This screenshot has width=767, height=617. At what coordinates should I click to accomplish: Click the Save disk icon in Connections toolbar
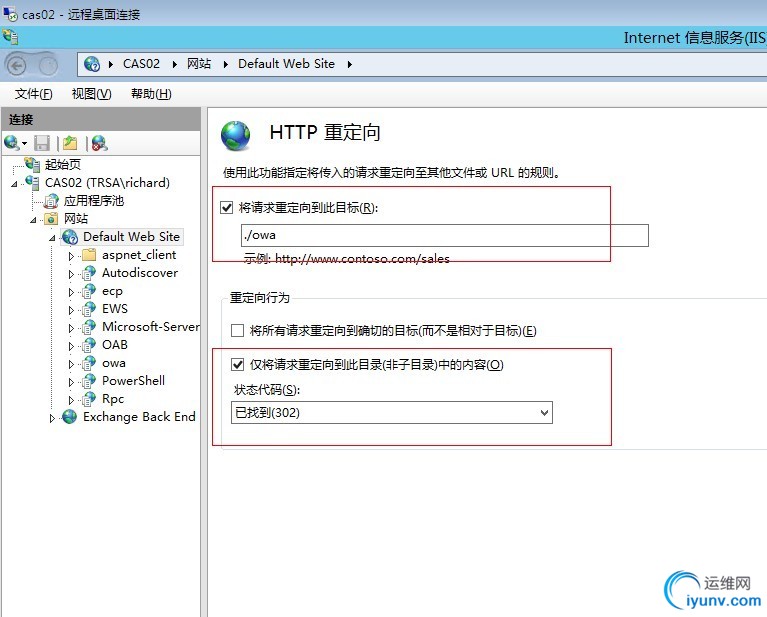[x=42, y=143]
